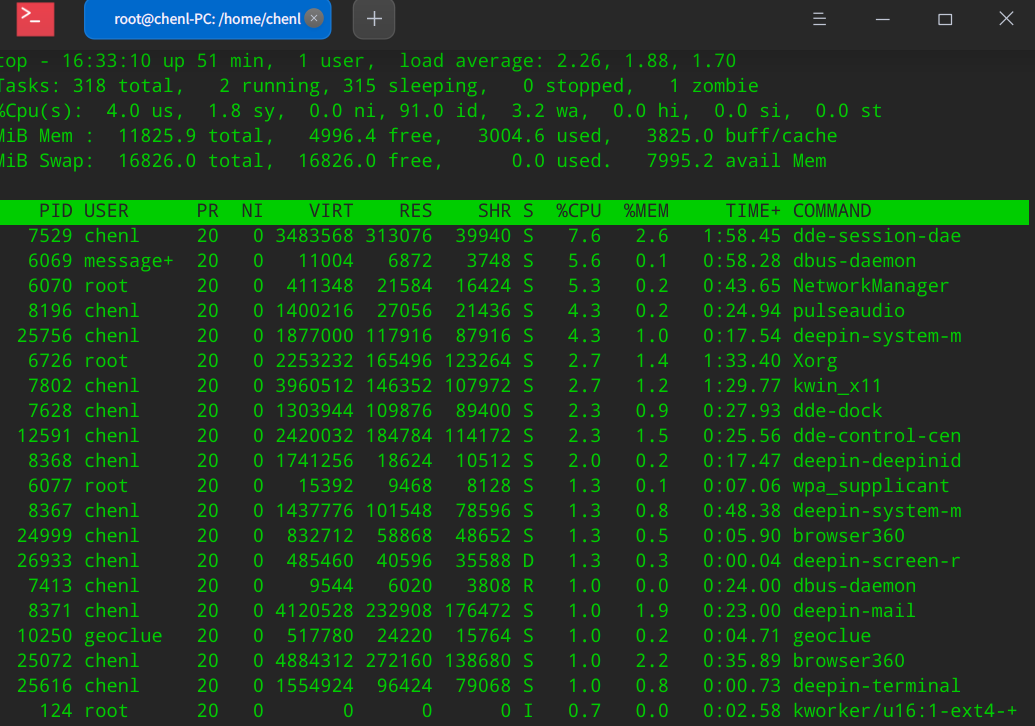Click the Xorg command name

[x=815, y=361]
